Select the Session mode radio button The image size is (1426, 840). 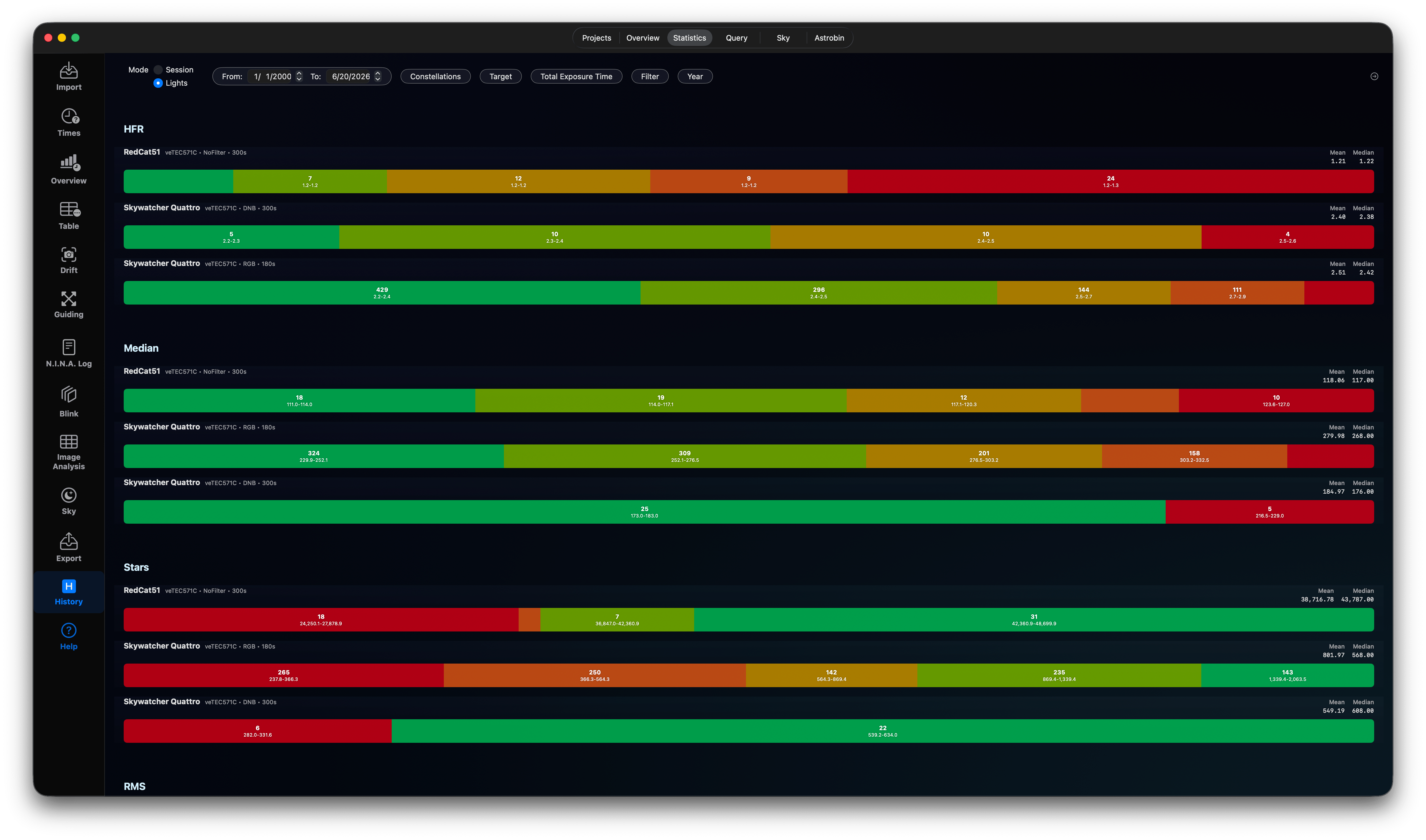coord(158,70)
